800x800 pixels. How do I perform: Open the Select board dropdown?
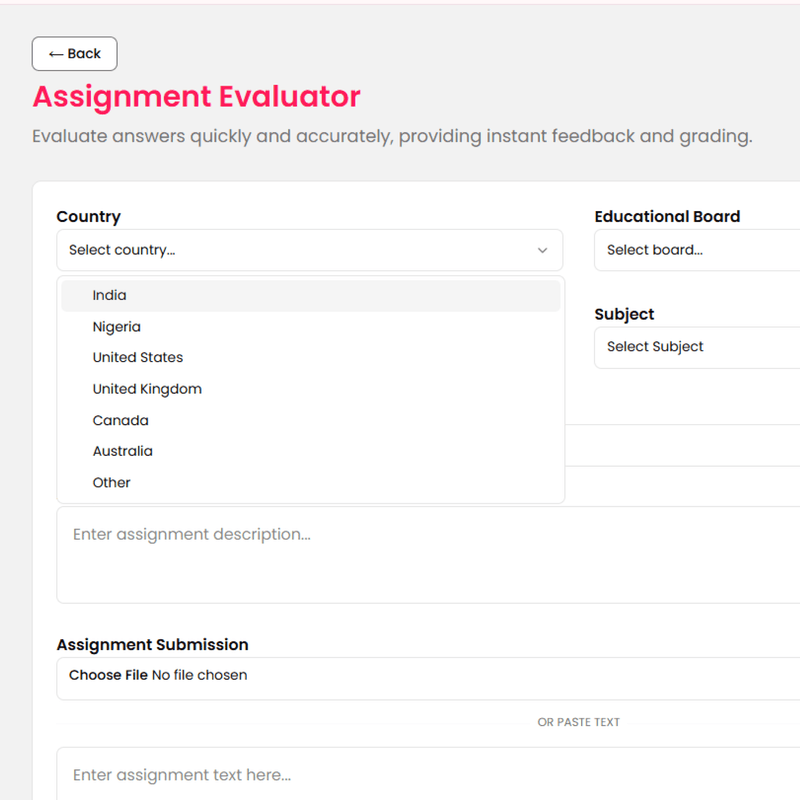(700, 250)
